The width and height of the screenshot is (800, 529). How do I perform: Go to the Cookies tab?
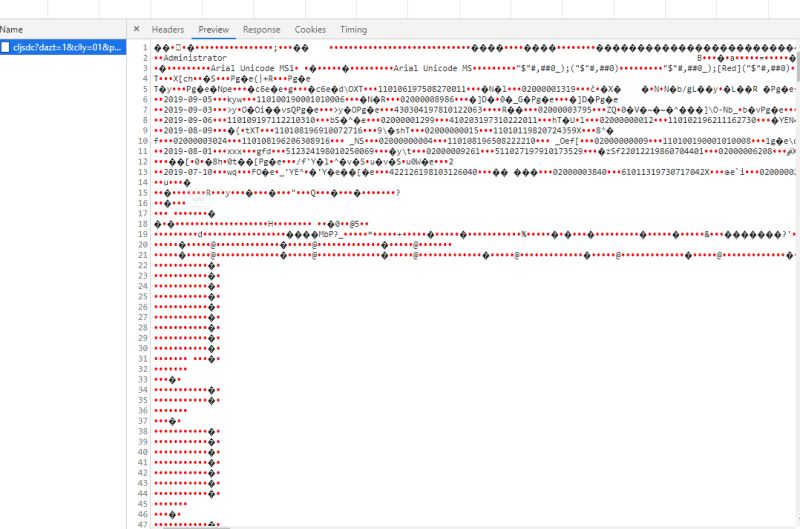[310, 30]
